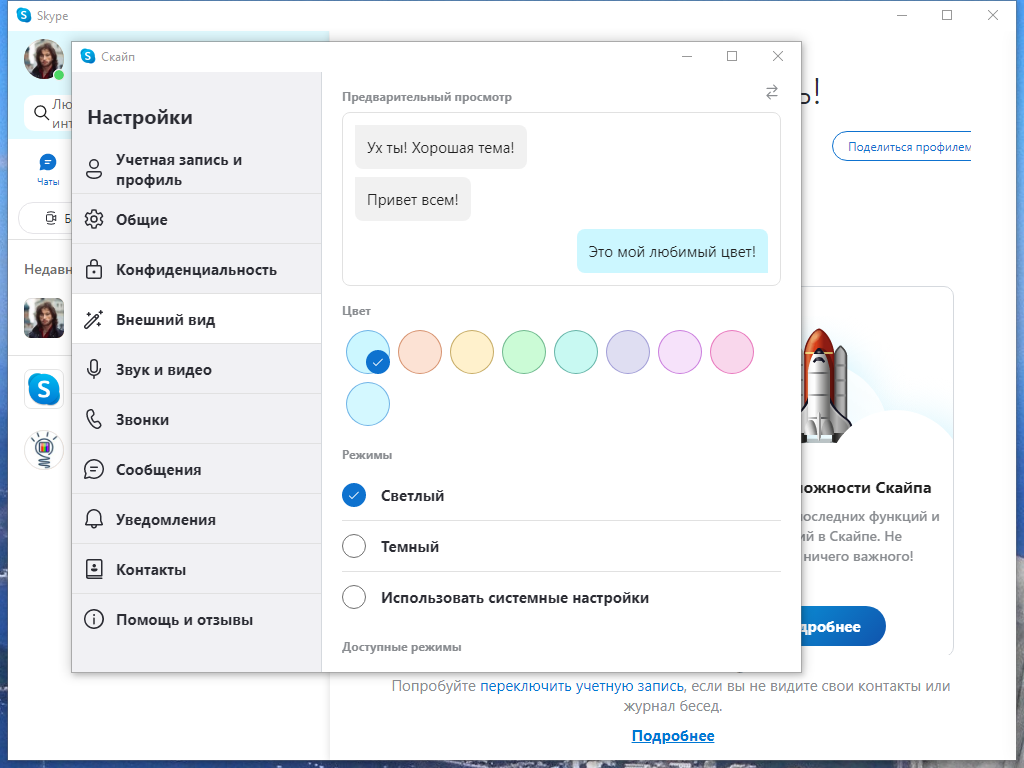Choose the green color swatch
Viewport: 1024px width, 768px height.
524,352
